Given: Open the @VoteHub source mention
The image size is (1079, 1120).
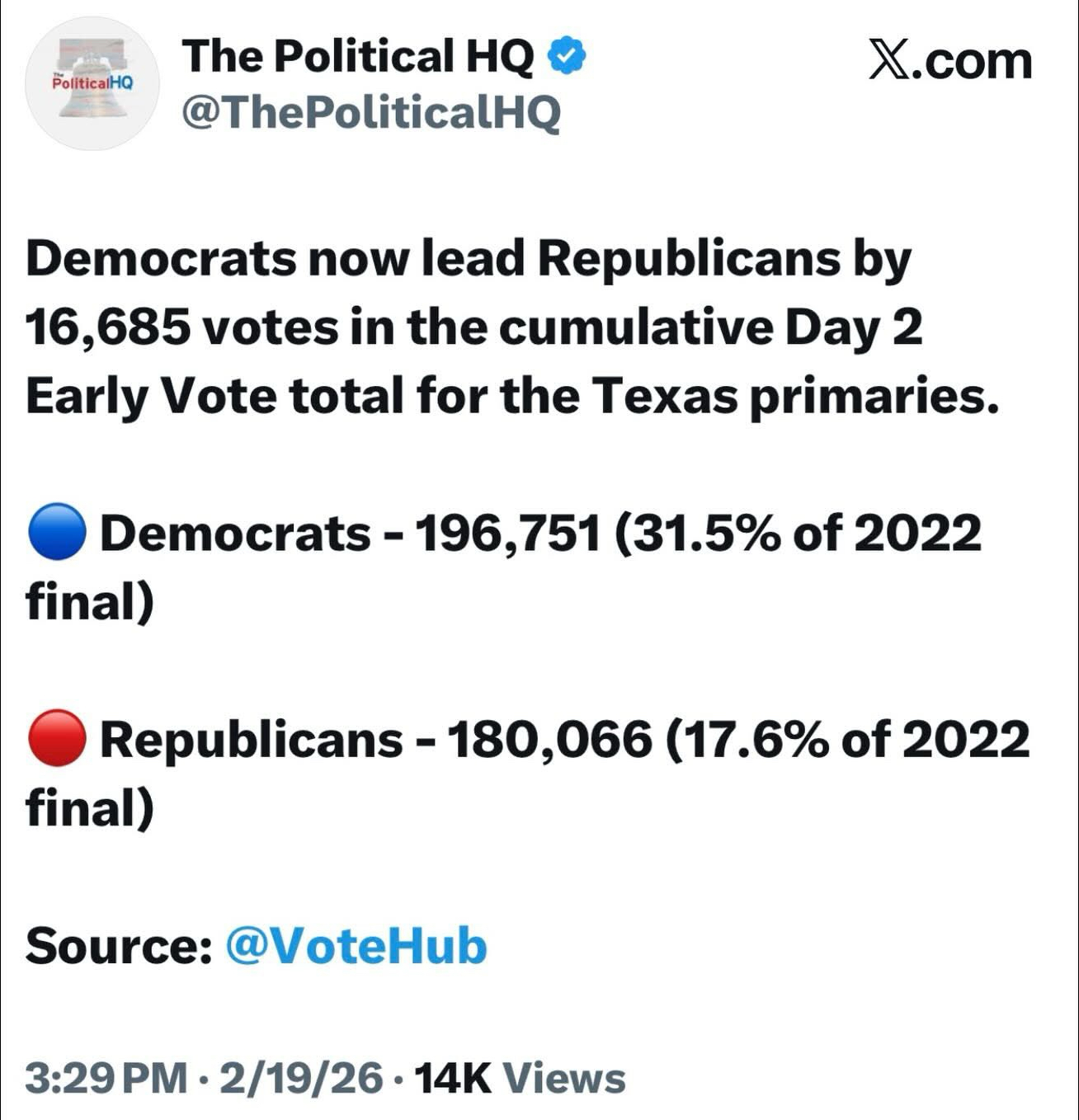Looking at the screenshot, I should 356,945.
